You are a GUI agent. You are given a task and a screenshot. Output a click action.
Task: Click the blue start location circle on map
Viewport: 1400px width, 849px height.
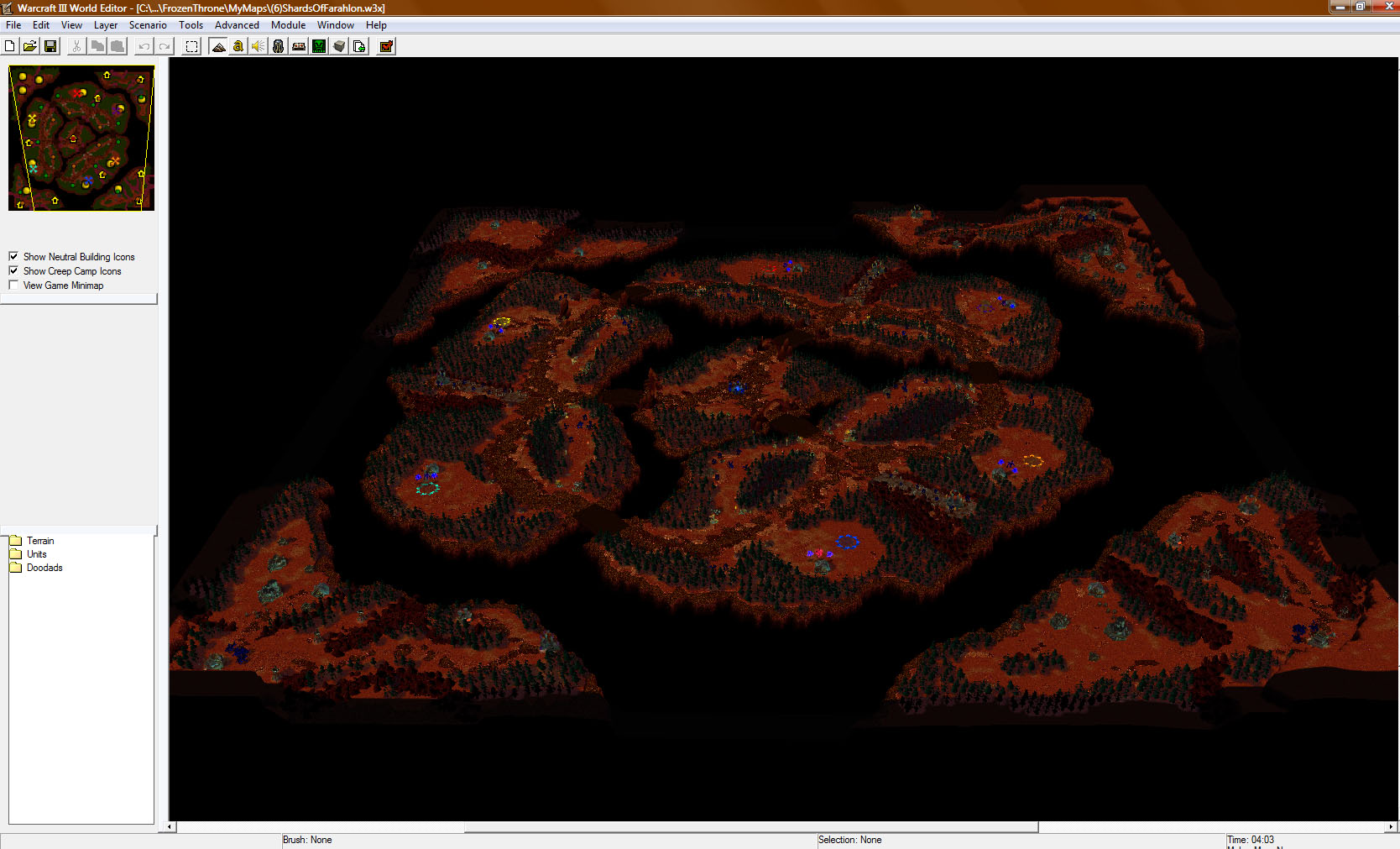[x=848, y=542]
